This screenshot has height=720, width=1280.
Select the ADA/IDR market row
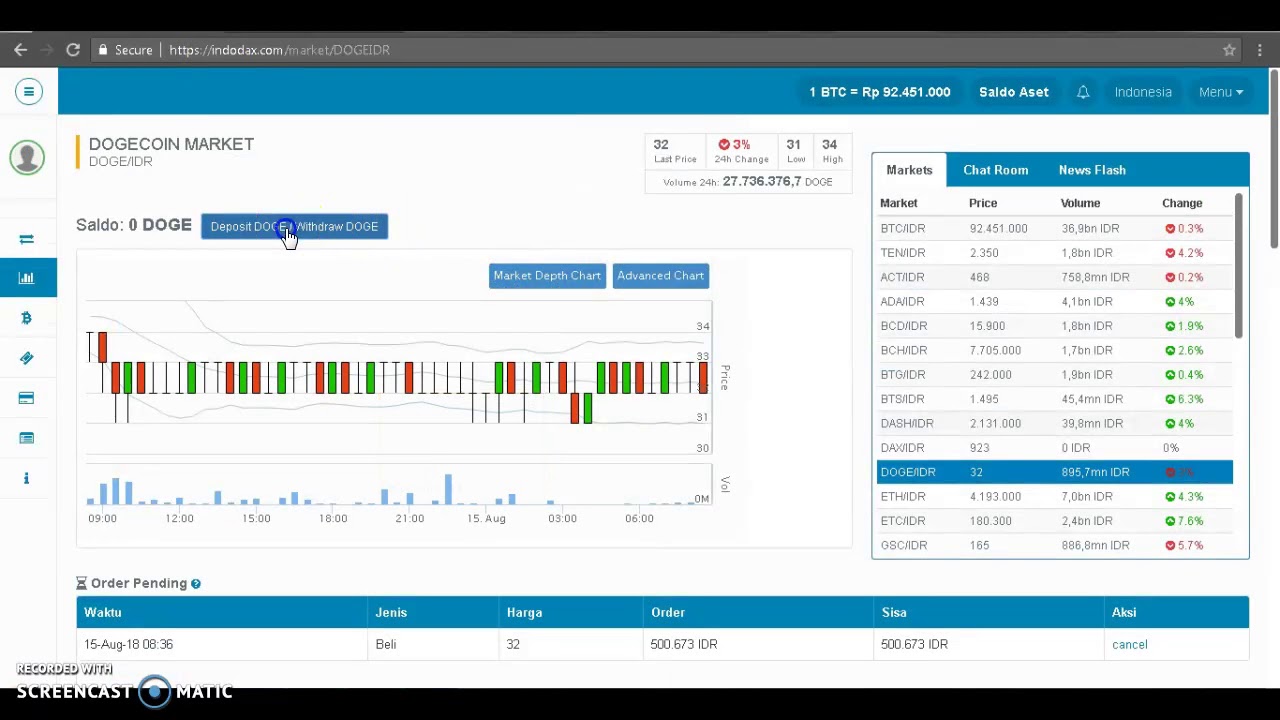[1055, 301]
